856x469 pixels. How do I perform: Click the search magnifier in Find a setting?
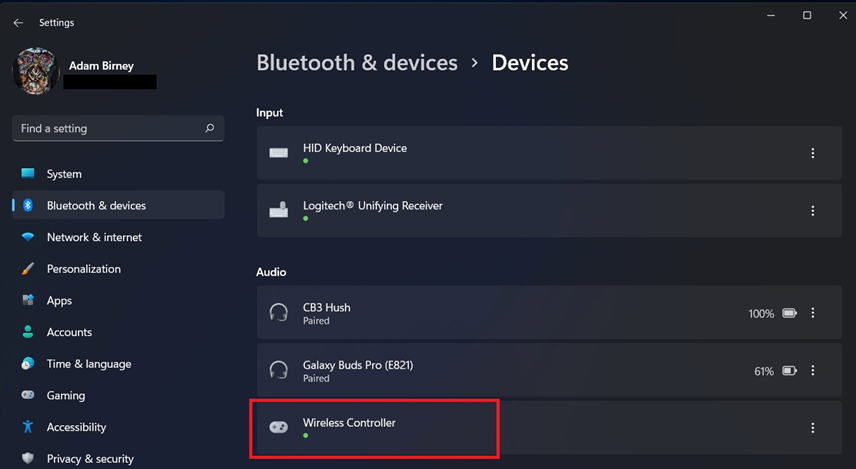pyautogui.click(x=210, y=128)
